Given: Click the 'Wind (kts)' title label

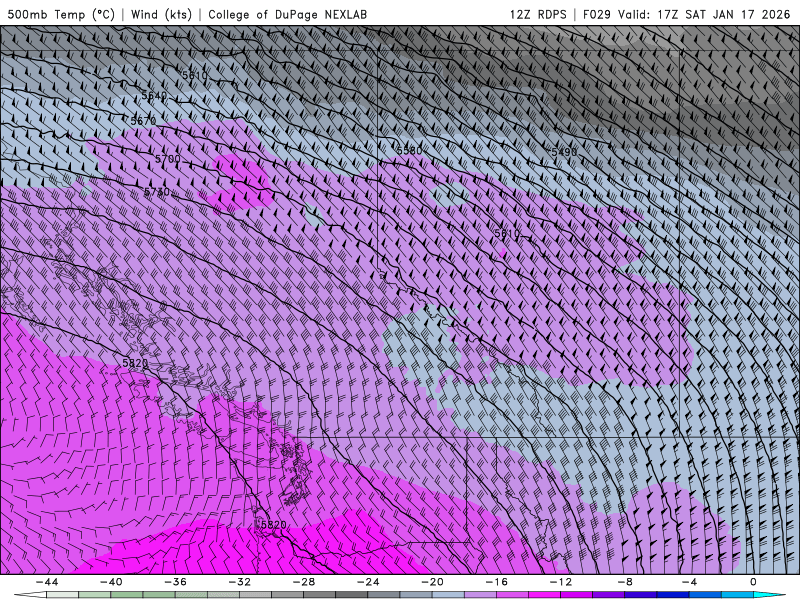Looking at the screenshot, I should click(x=161, y=14).
